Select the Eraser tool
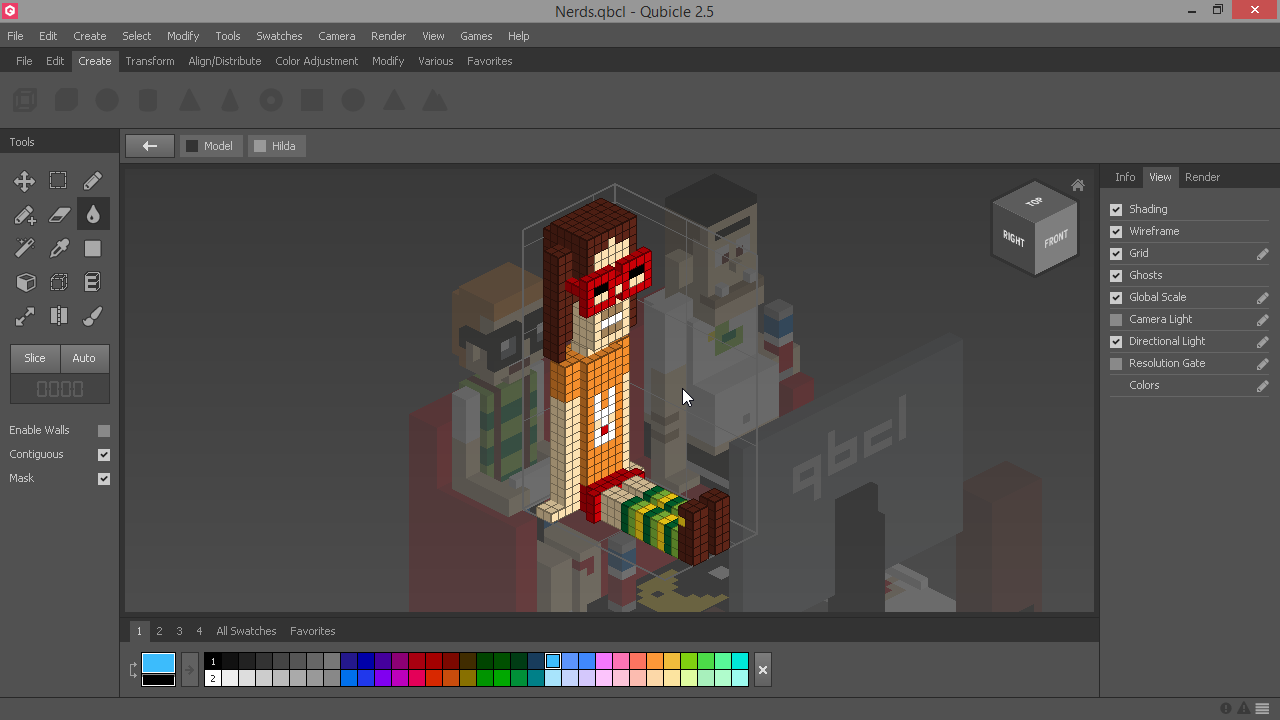1280x720 pixels. click(x=59, y=215)
